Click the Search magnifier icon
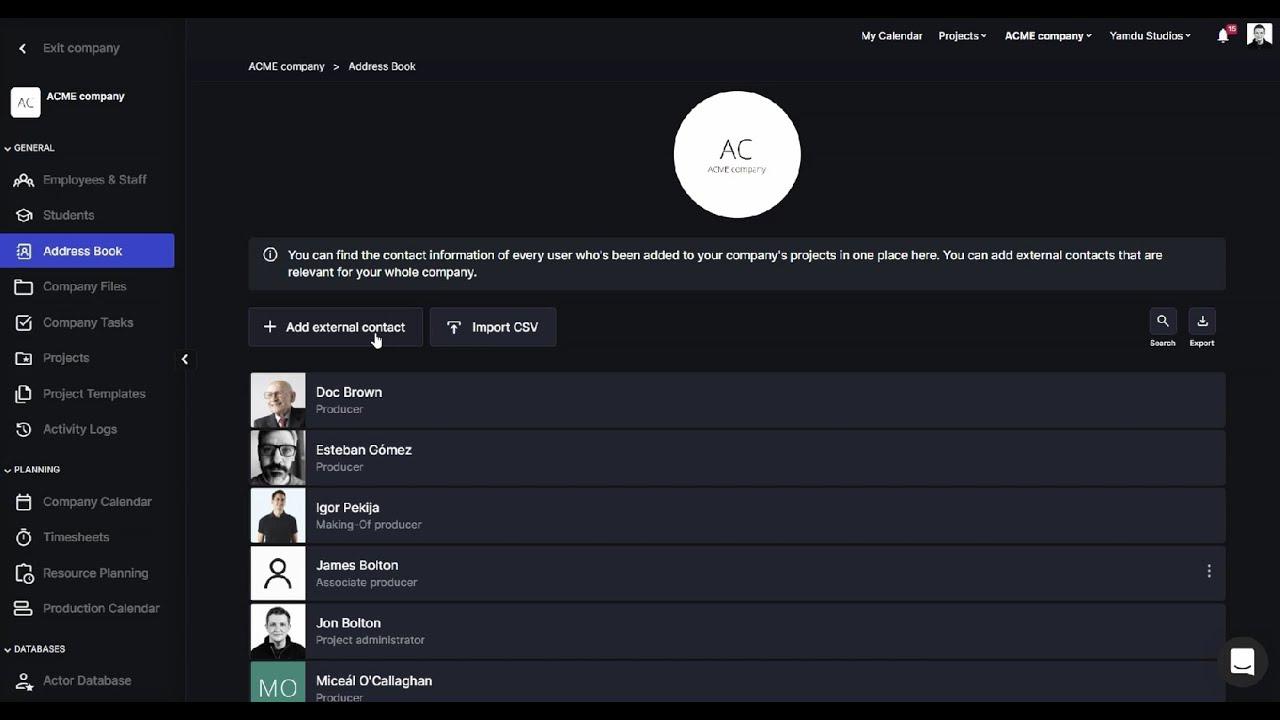Viewport: 1280px width, 720px height. 1163,321
